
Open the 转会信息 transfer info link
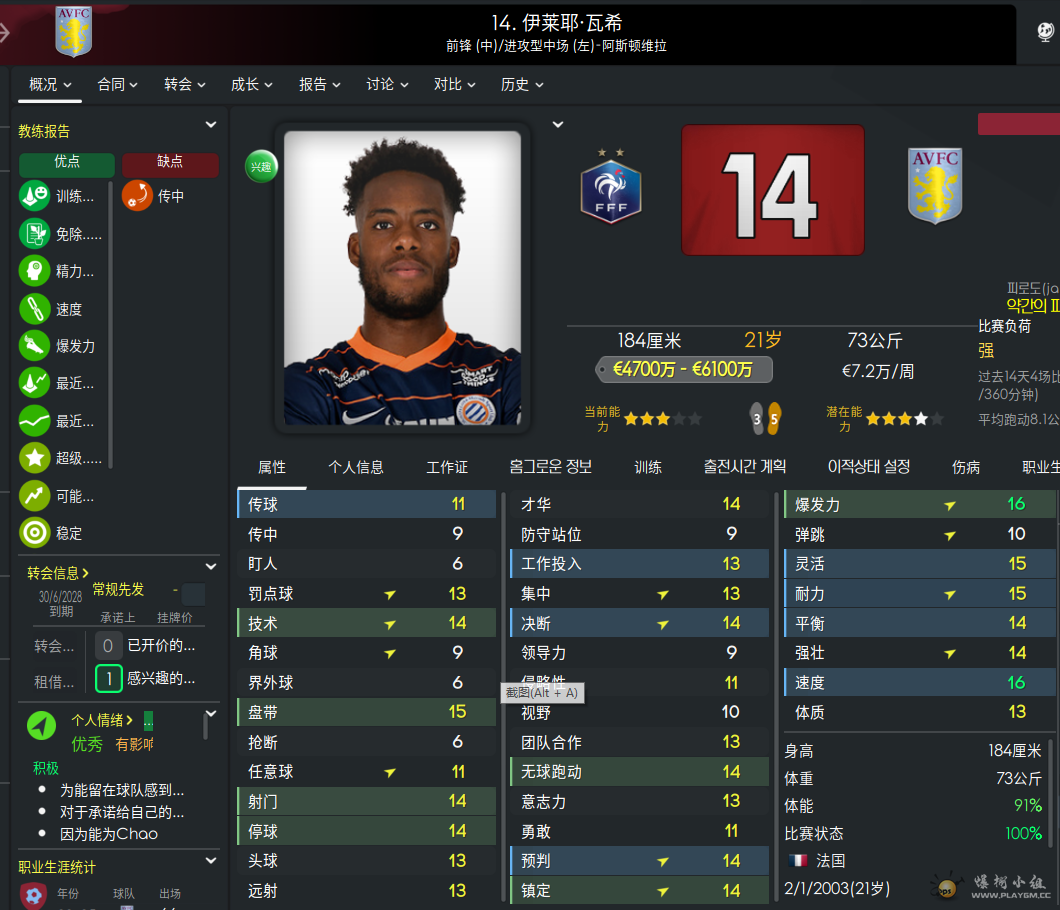(57, 573)
